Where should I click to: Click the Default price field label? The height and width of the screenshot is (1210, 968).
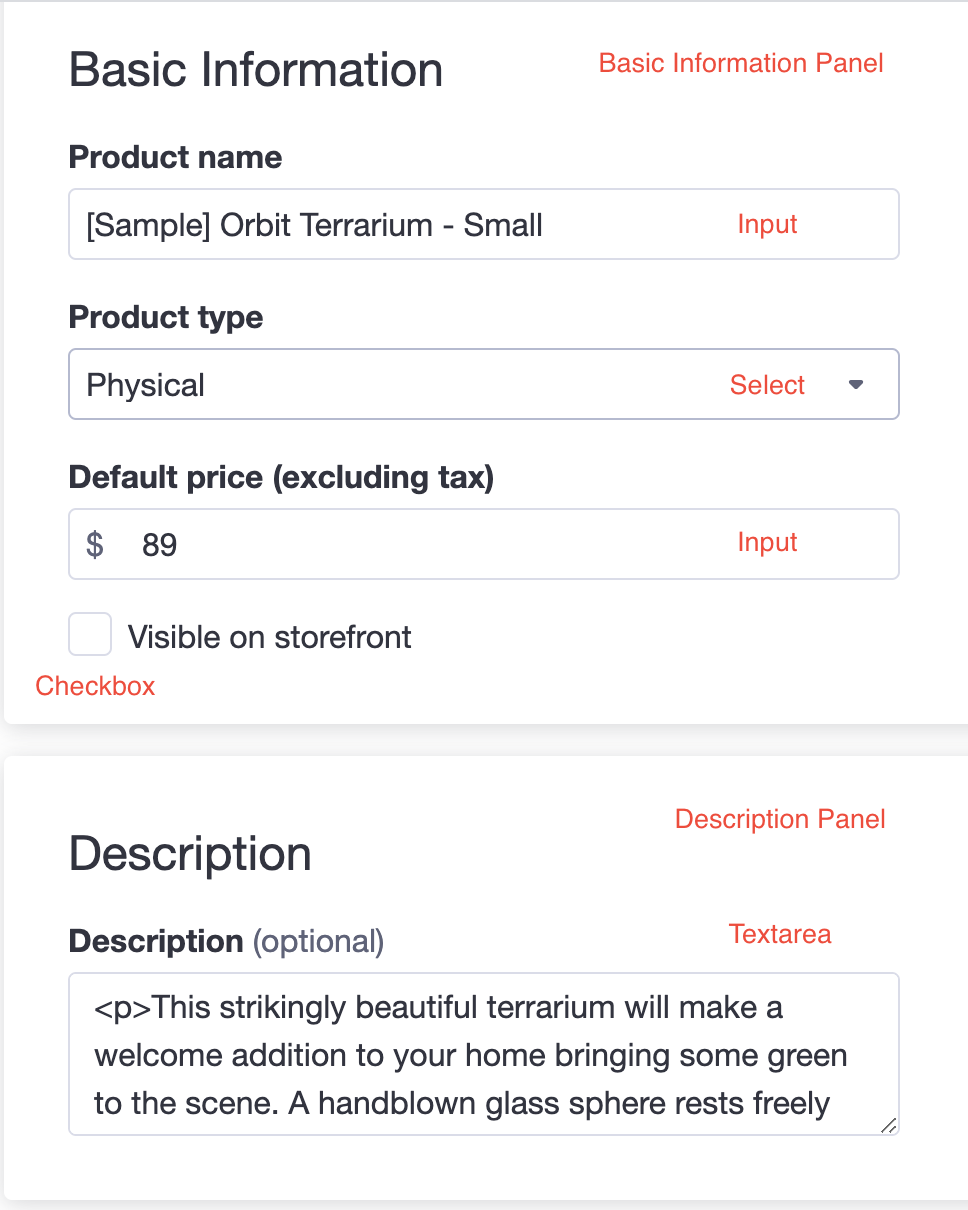pyautogui.click(x=280, y=477)
